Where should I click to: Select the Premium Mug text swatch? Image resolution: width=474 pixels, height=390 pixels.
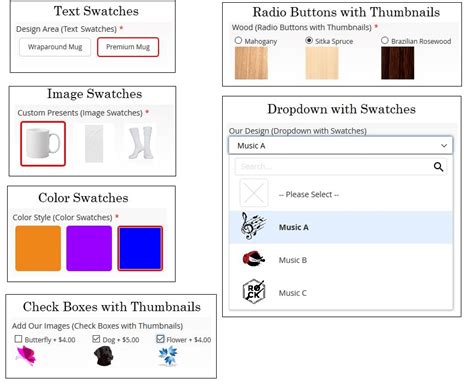point(128,47)
